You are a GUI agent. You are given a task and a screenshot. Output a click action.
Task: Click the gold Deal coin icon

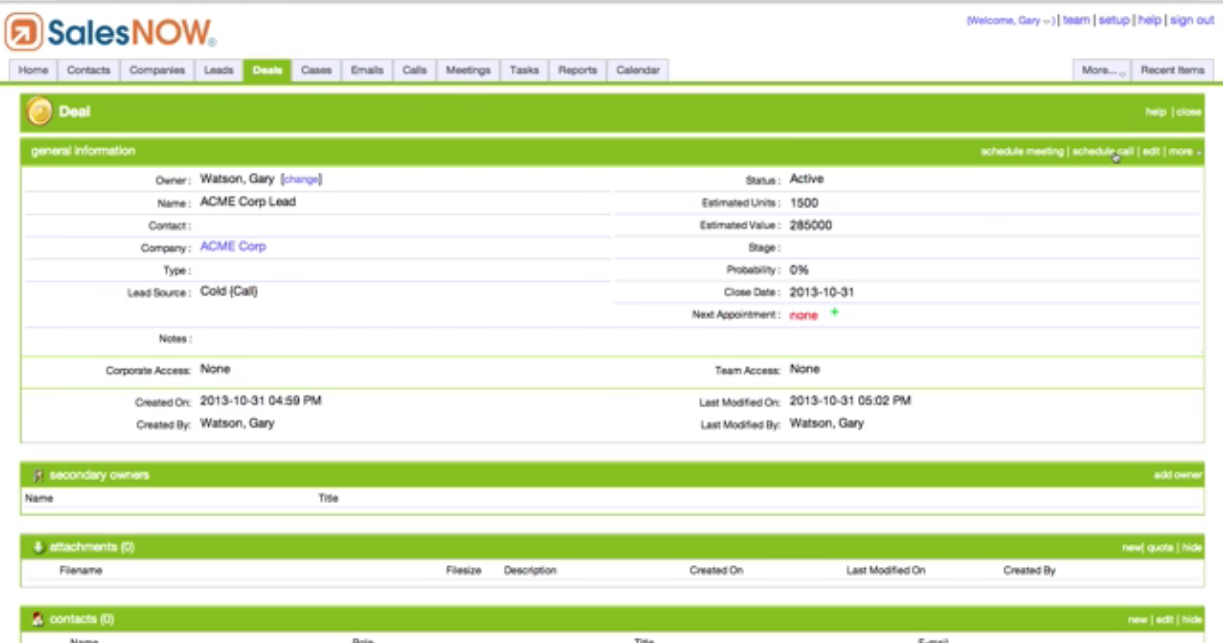40,112
